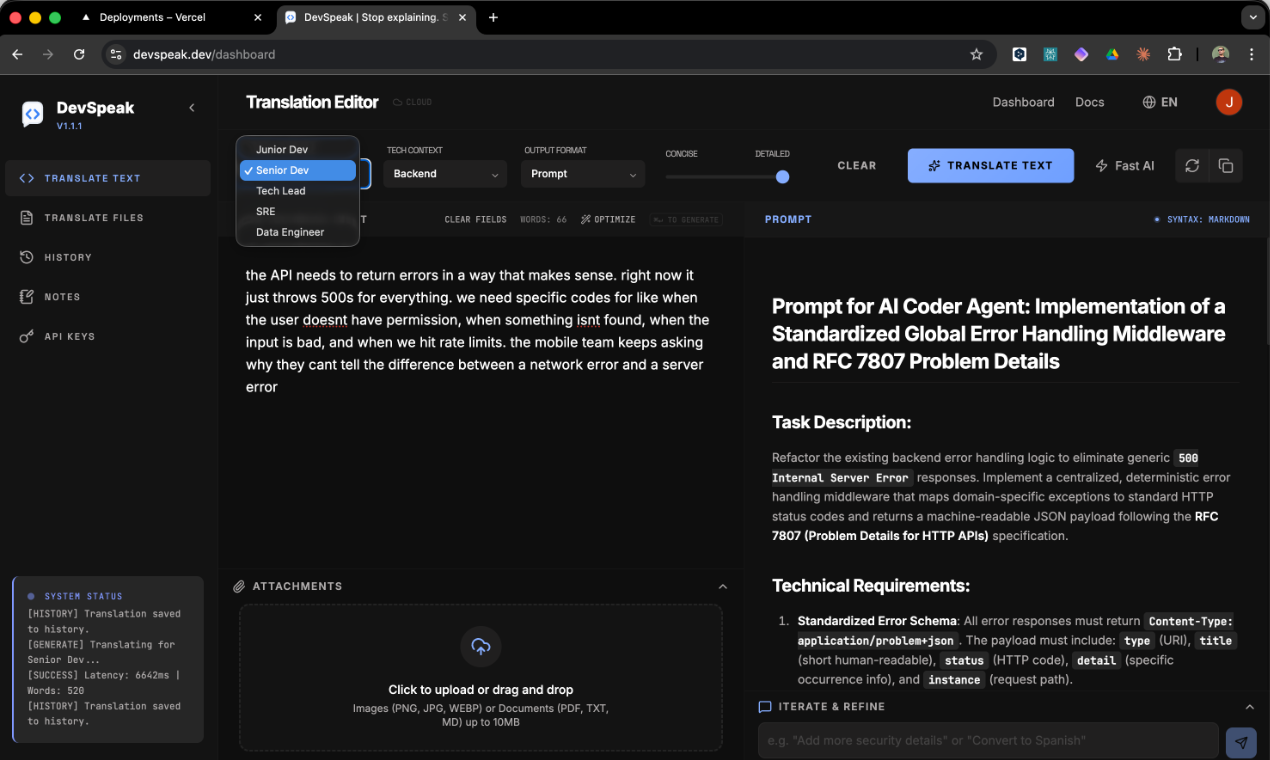This screenshot has height=760, width=1270.
Task: Click the teal square extension icon
Action: pos(1050,54)
